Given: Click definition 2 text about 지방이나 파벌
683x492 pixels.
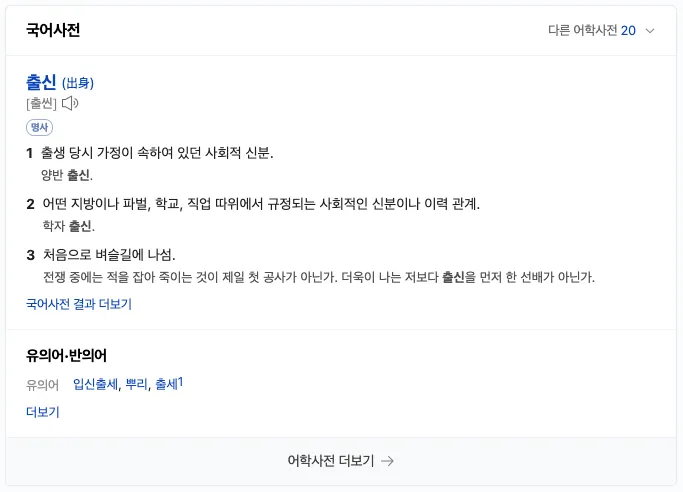Looking at the screenshot, I should (x=261, y=204).
